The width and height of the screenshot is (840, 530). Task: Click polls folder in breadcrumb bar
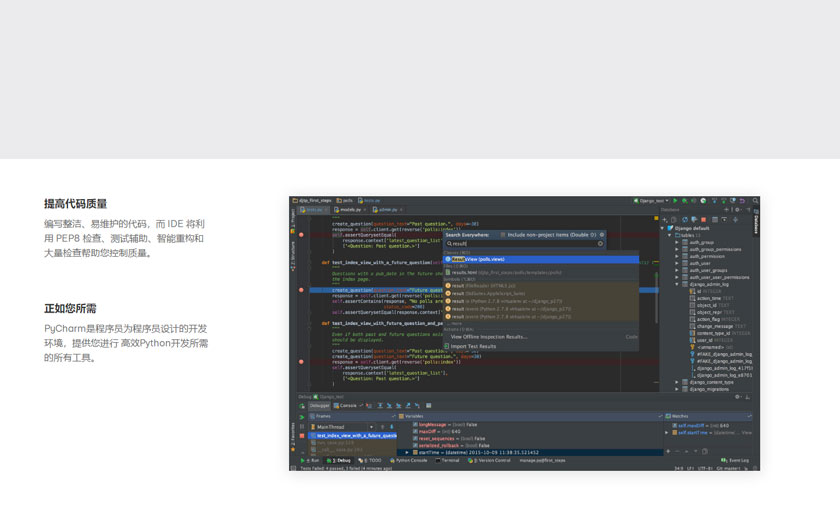[x=344, y=200]
